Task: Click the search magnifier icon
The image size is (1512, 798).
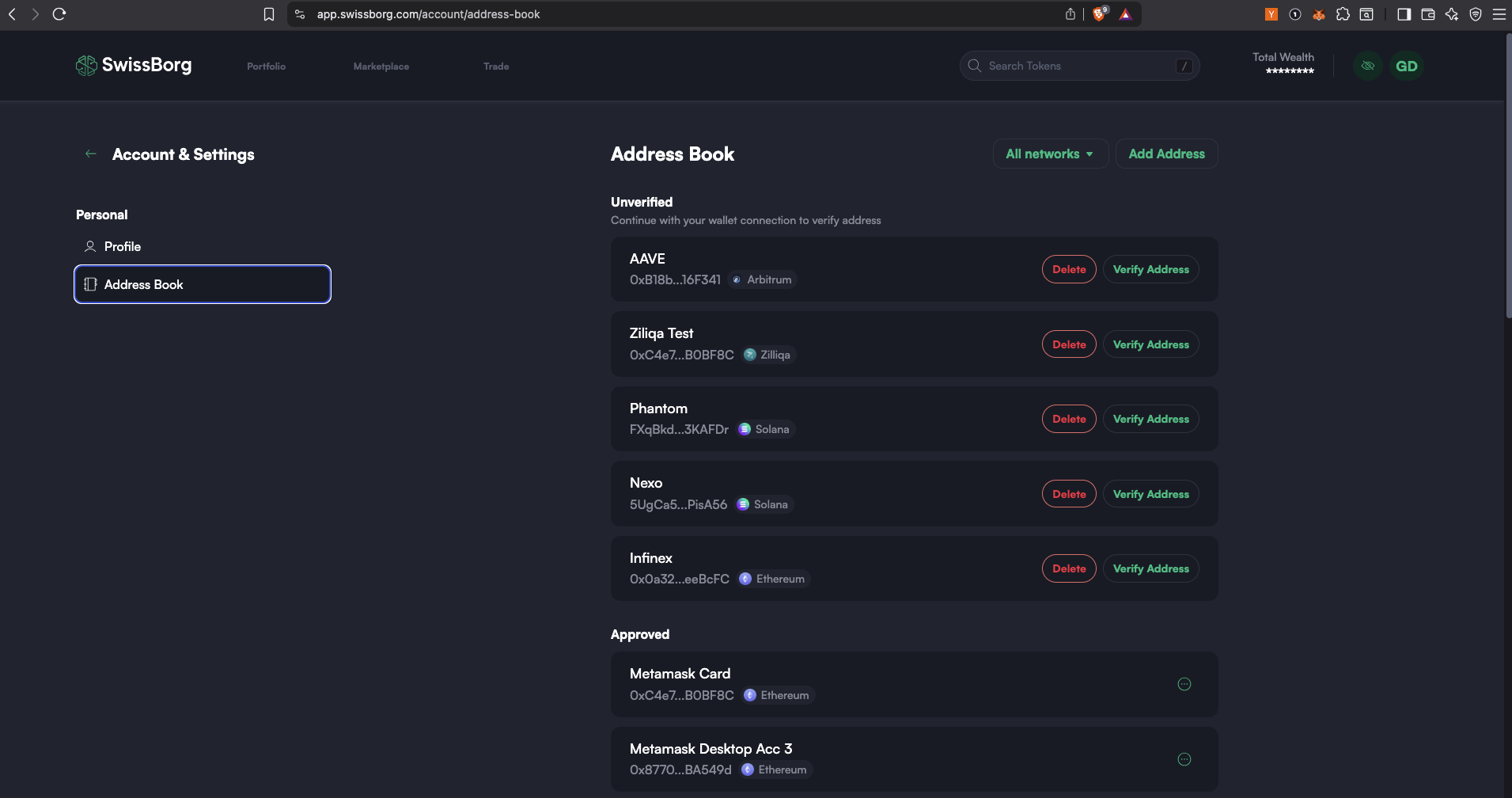Action: [975, 66]
